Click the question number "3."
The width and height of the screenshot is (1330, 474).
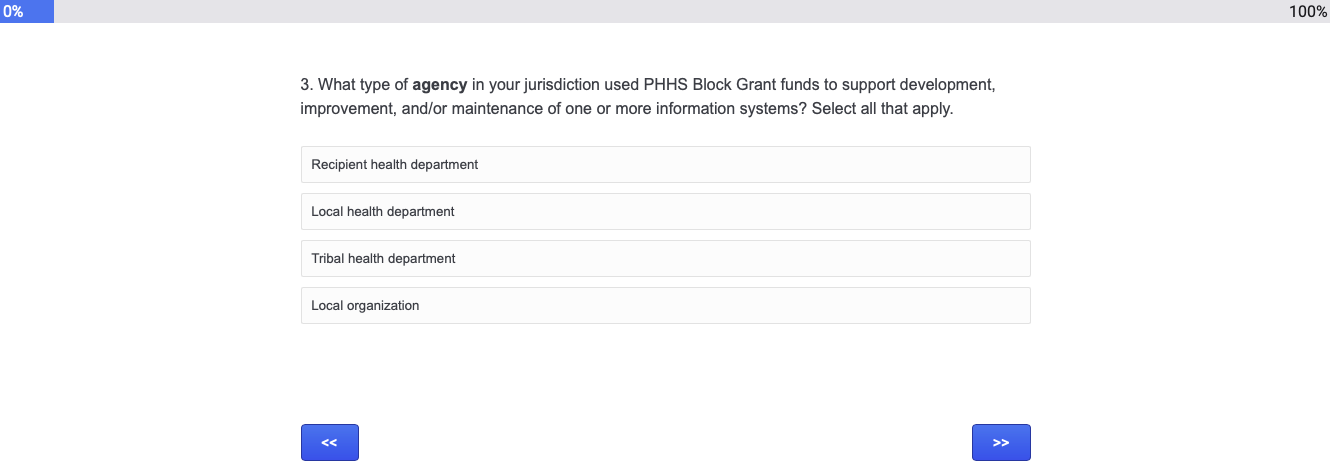pos(307,84)
